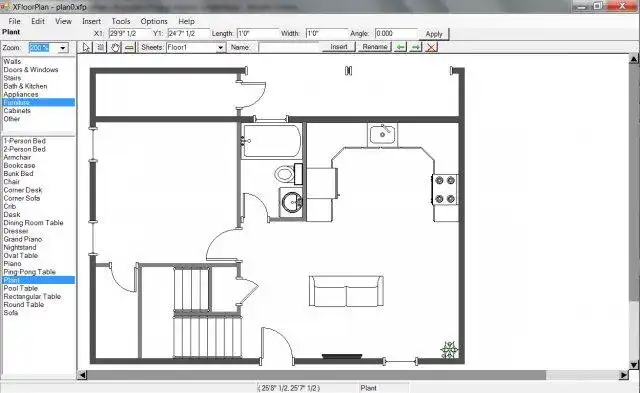This screenshot has width=640, height=393.
Task: Select the pointer arrow tool
Action: 86,47
